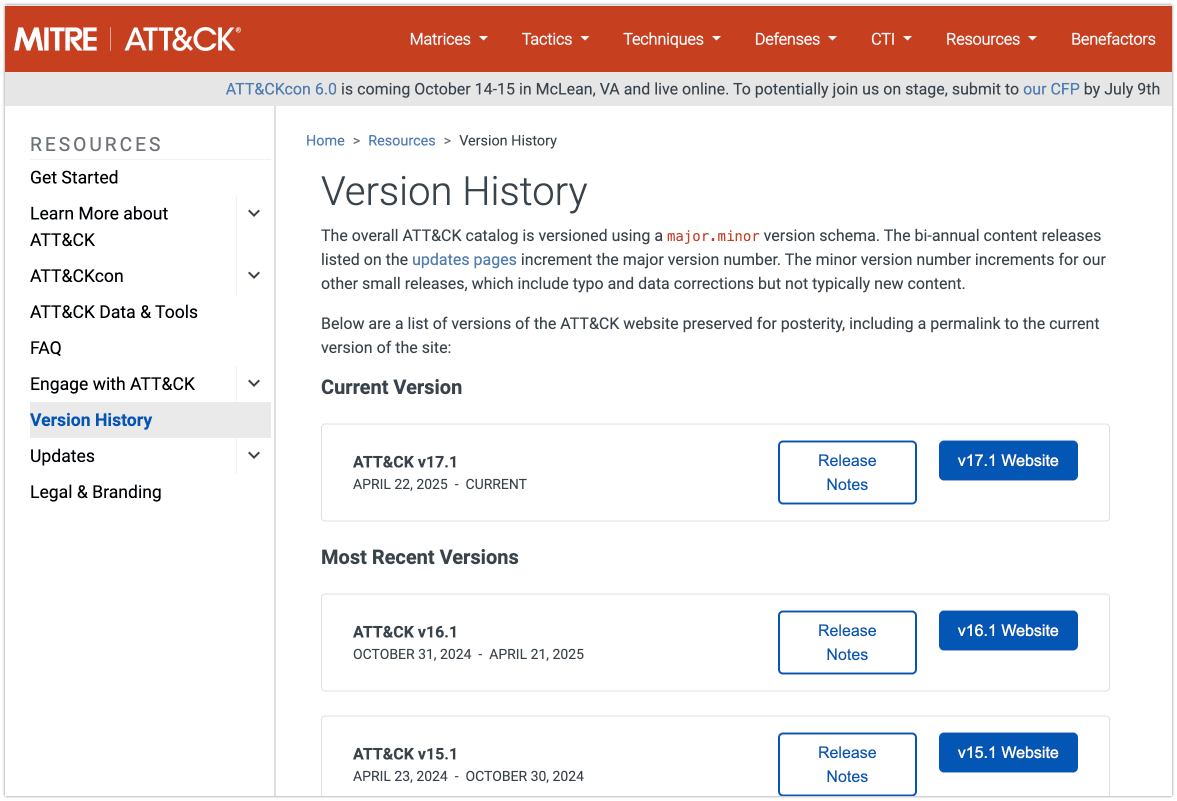Open the v17.1 Website button
Image resolution: width=1177 pixels, height=801 pixels.
point(1007,460)
